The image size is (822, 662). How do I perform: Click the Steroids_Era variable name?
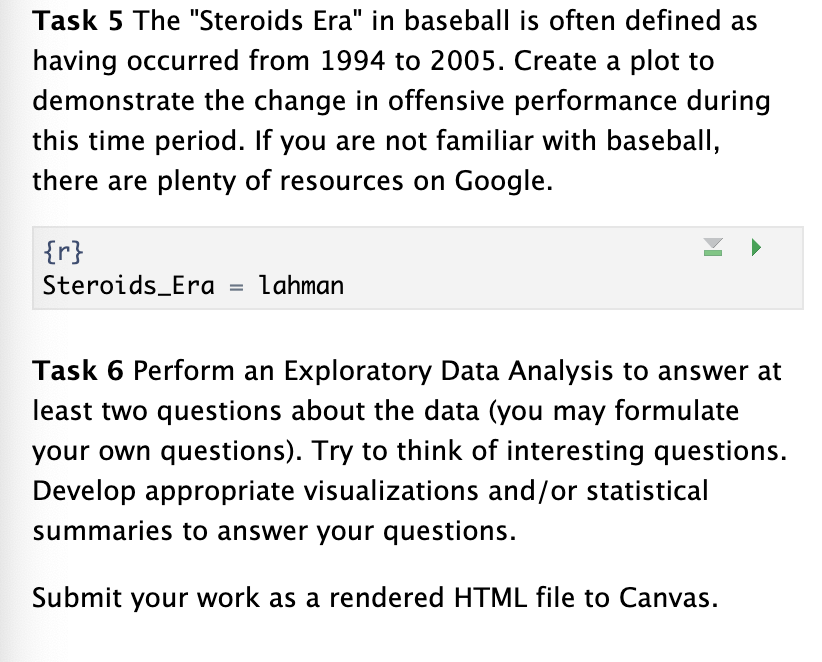(128, 285)
